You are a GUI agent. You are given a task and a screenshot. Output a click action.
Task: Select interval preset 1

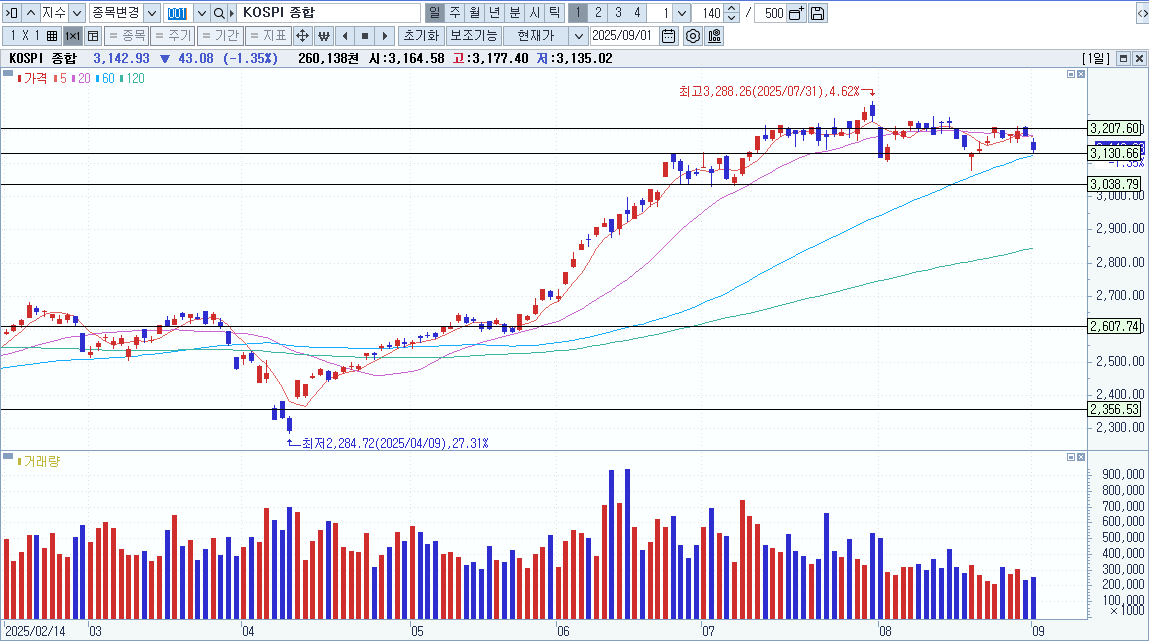pyautogui.click(x=578, y=12)
